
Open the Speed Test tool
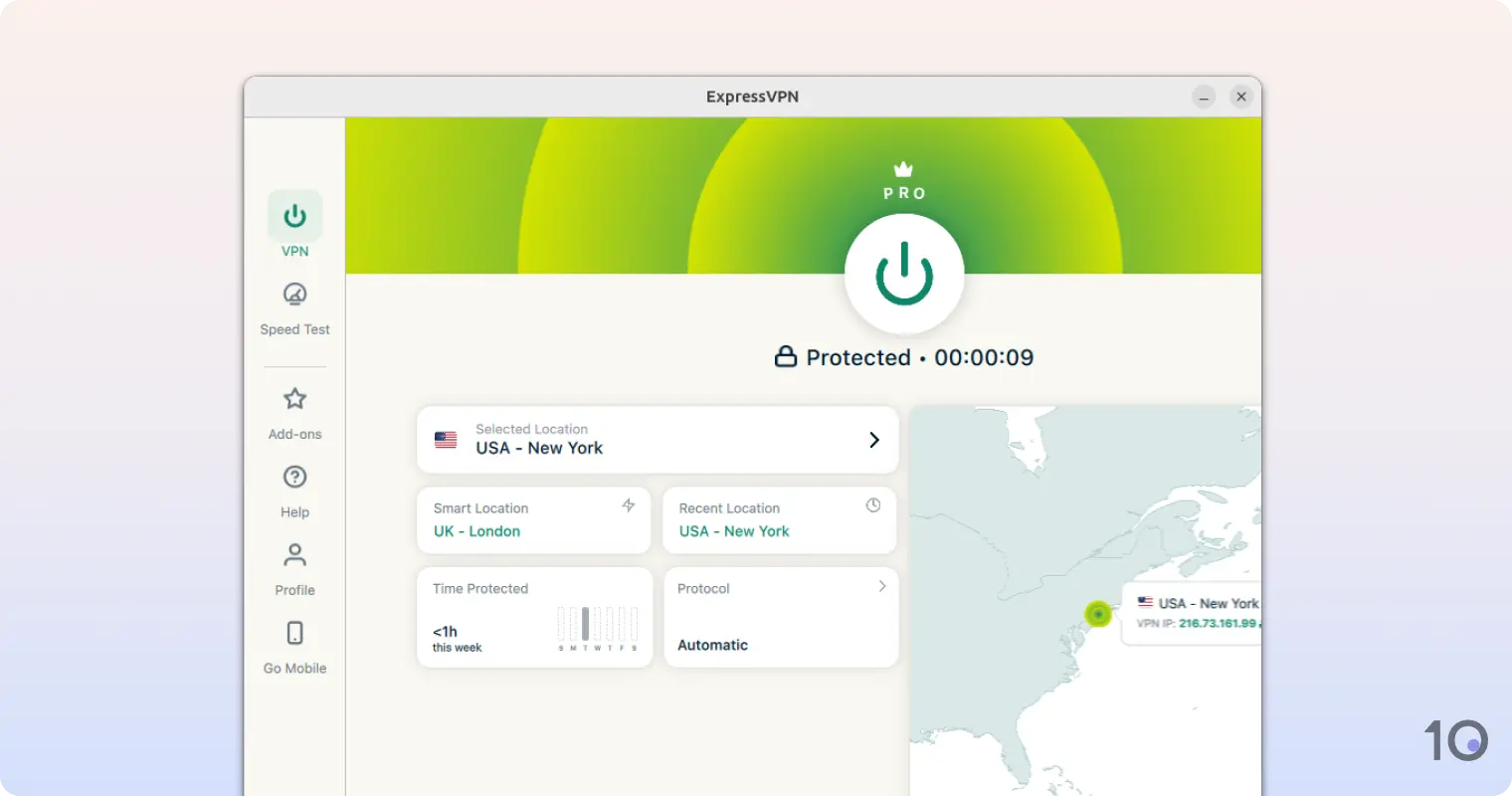(x=294, y=295)
